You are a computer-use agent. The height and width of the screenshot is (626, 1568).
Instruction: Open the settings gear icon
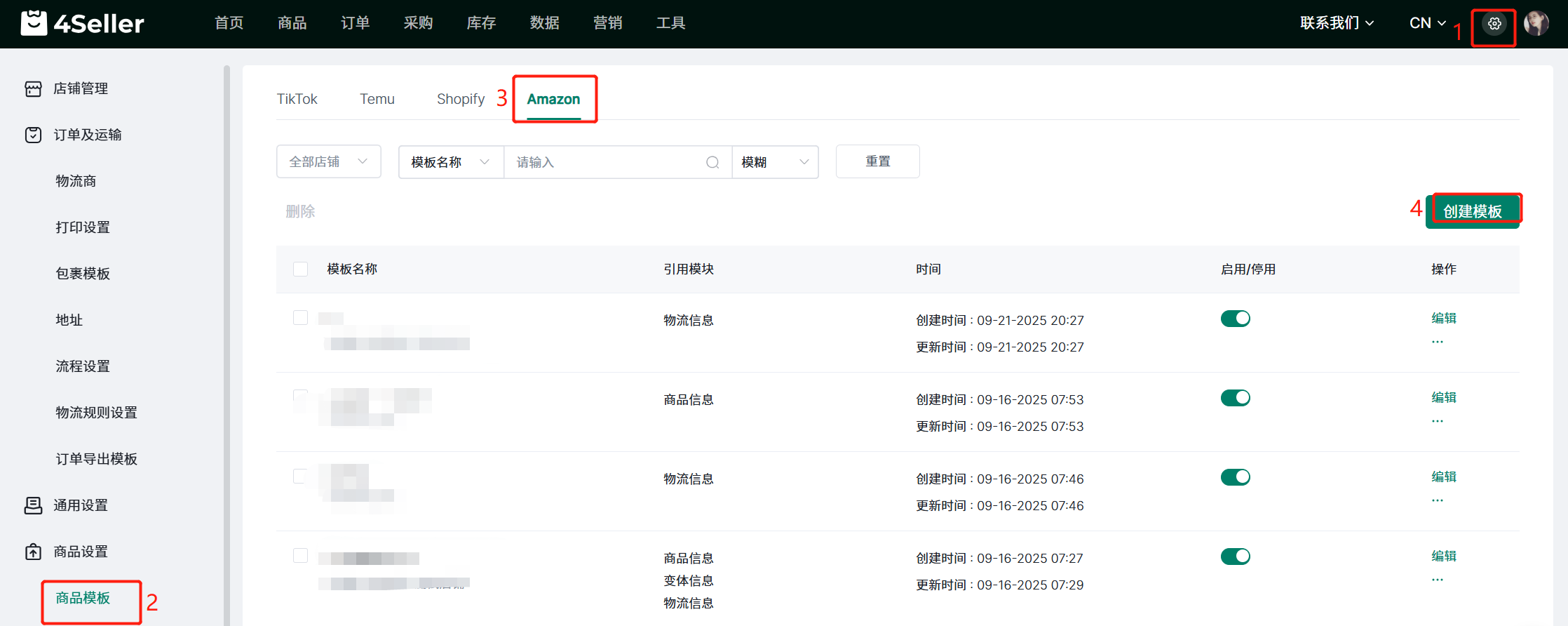pos(1494,24)
